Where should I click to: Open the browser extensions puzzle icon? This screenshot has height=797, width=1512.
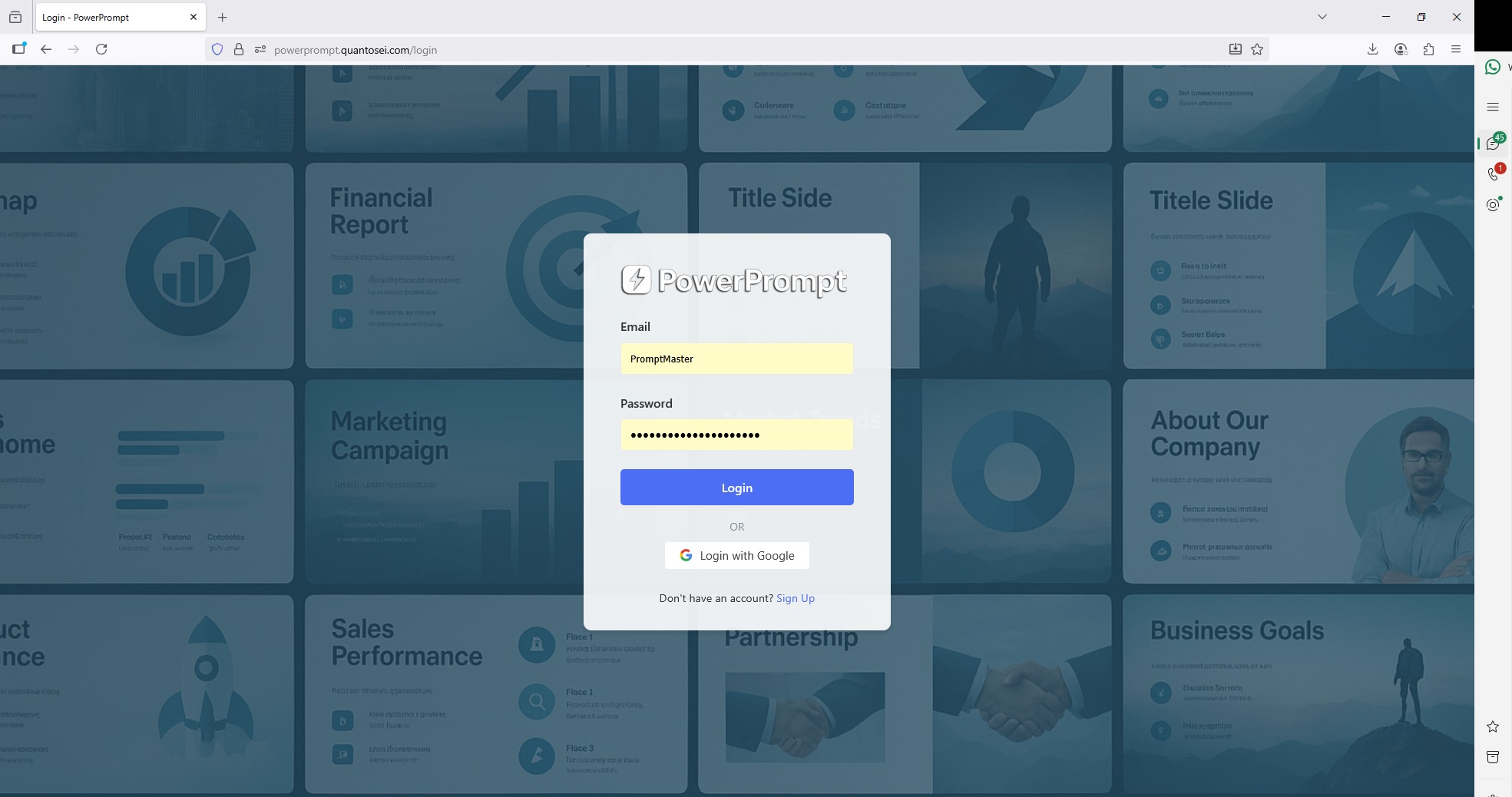[x=1428, y=49]
